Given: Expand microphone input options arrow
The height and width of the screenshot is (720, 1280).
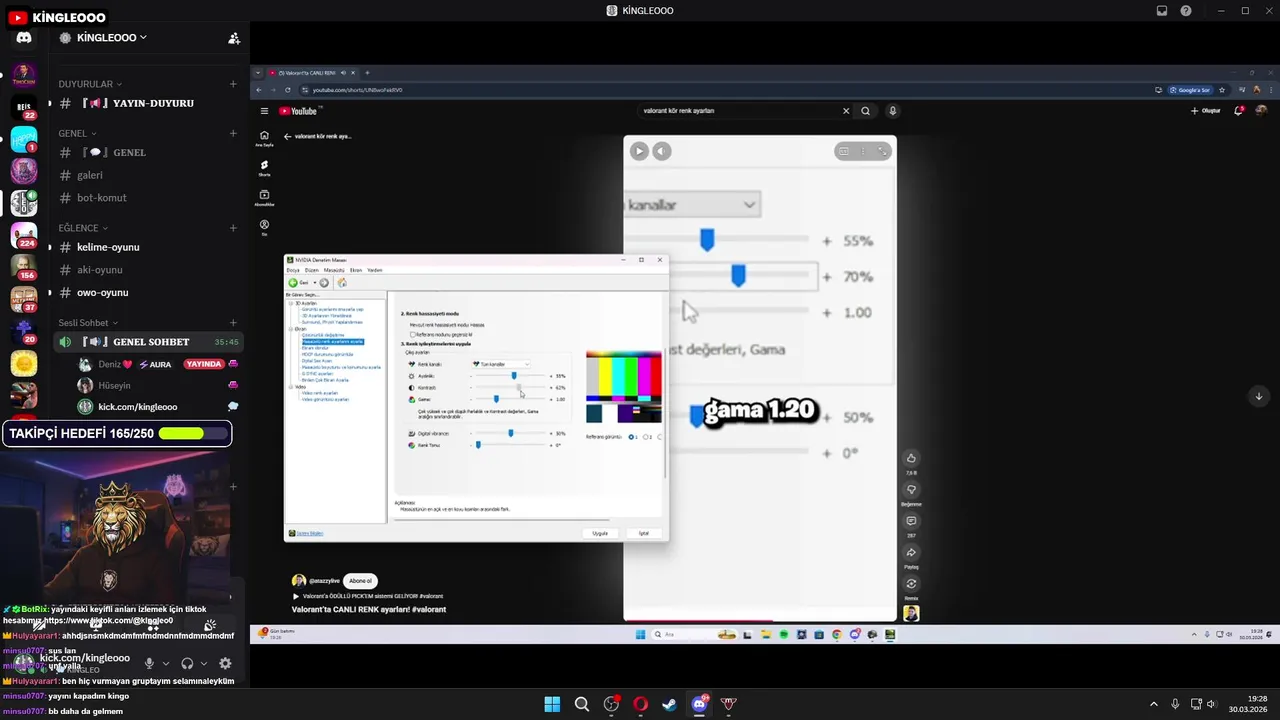Looking at the screenshot, I should tap(165, 663).
